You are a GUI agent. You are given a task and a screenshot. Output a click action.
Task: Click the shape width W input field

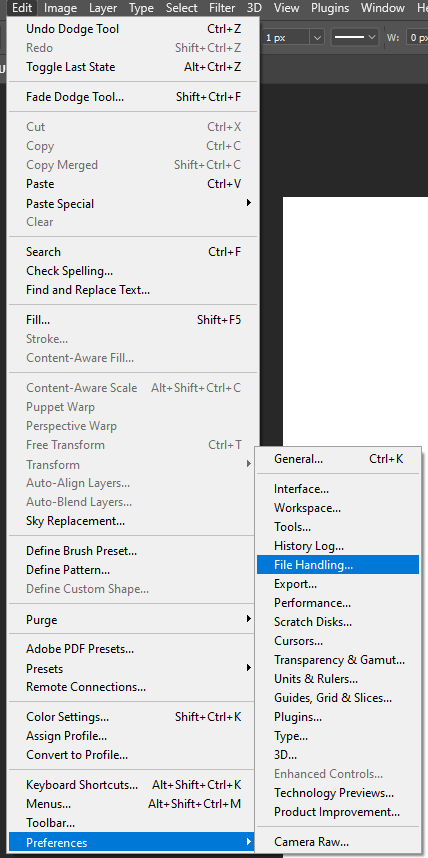tap(417, 38)
